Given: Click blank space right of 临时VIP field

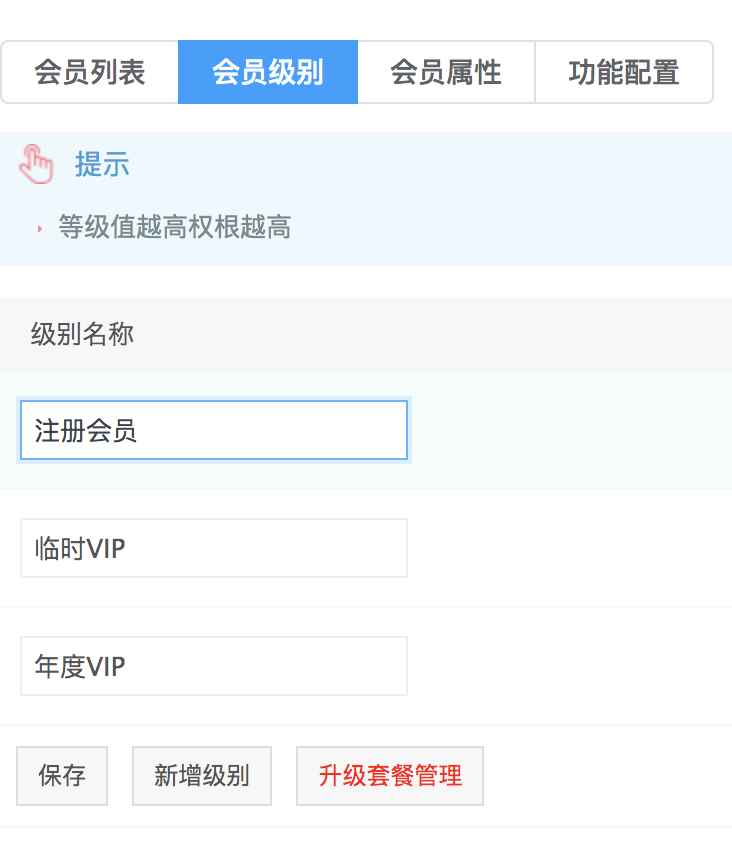Looking at the screenshot, I should [571, 548].
